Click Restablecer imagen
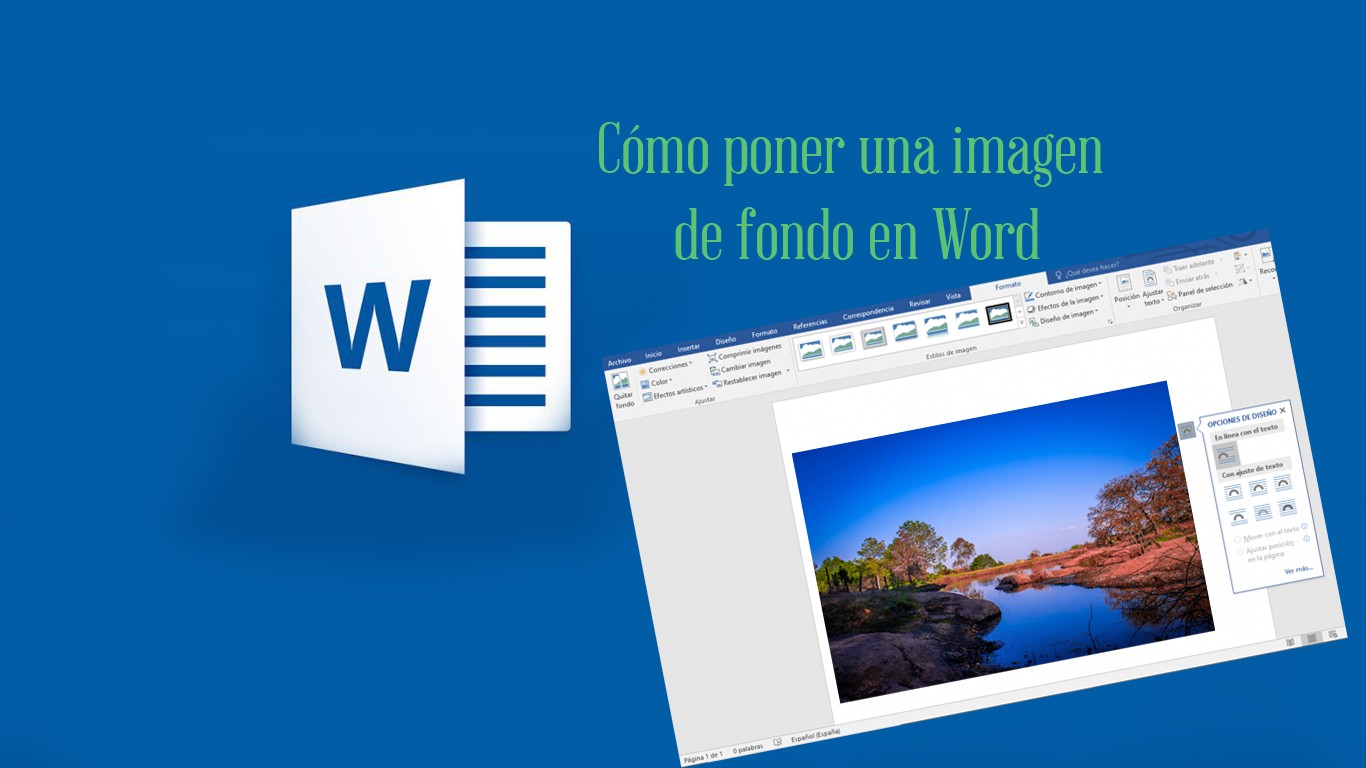 pos(746,379)
